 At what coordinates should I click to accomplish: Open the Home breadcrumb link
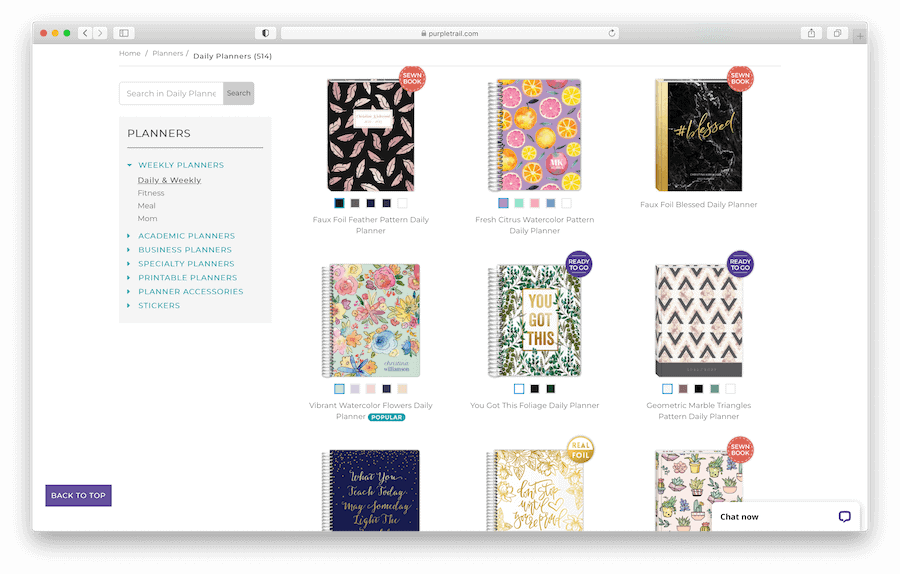point(130,53)
